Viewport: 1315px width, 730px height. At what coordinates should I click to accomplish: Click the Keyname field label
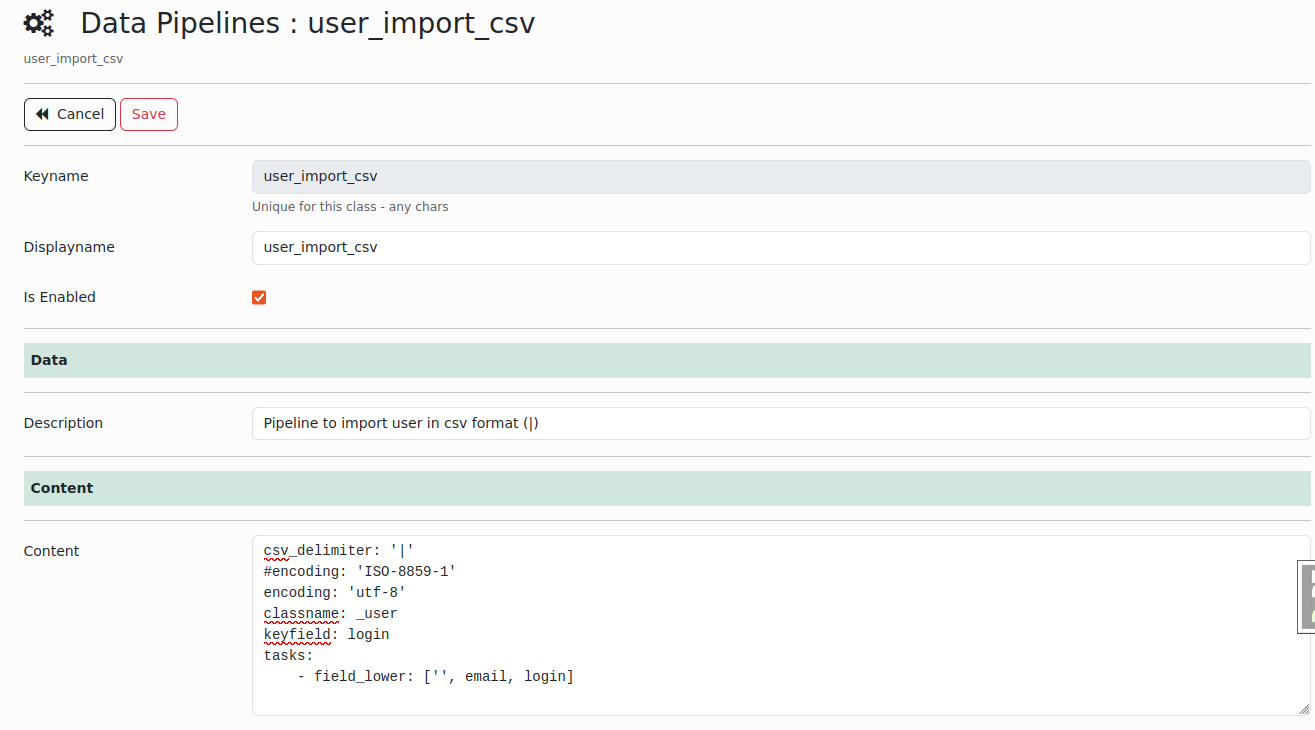tap(56, 177)
